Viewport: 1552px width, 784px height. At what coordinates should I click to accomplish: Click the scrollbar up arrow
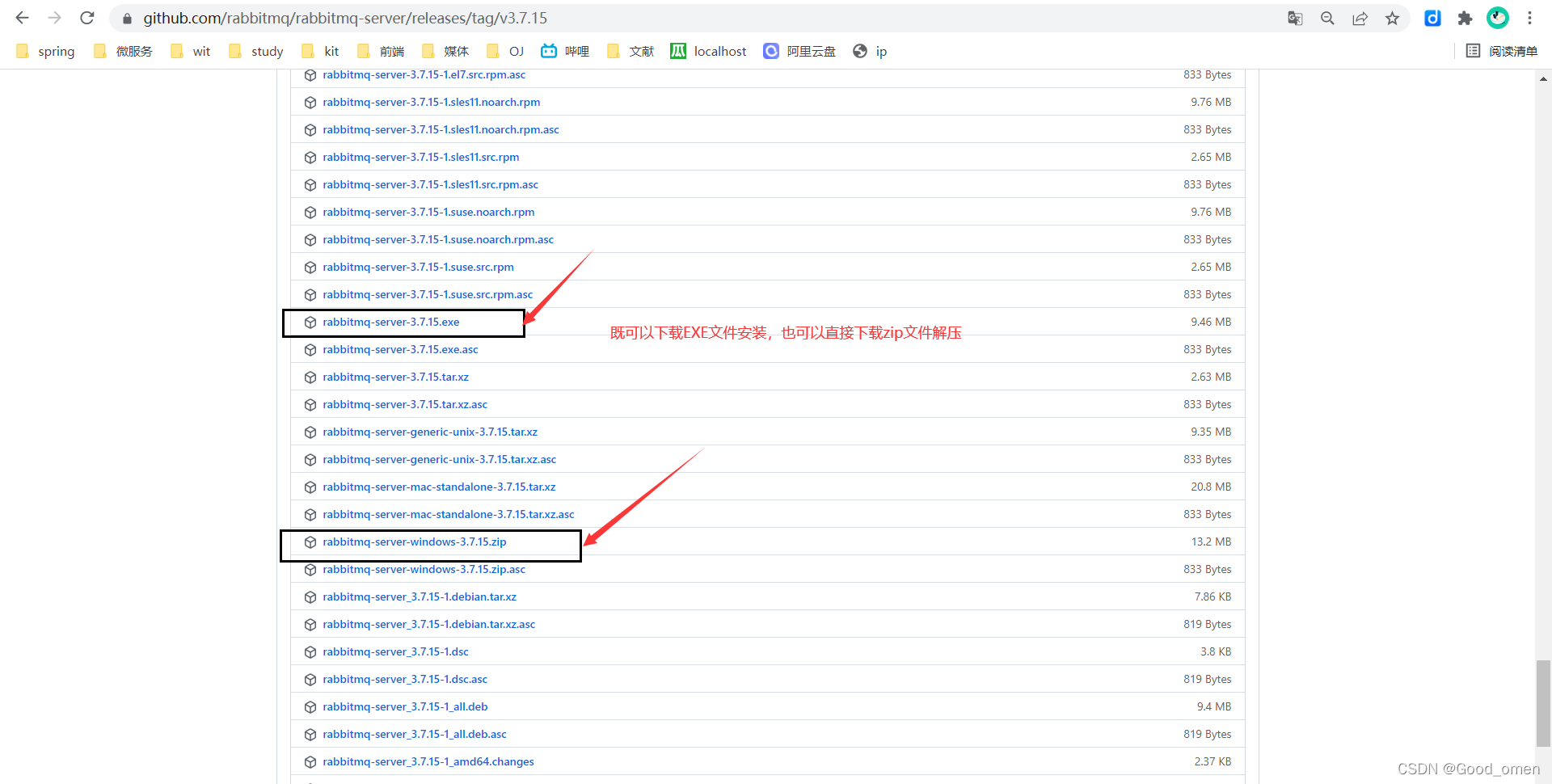click(1543, 78)
